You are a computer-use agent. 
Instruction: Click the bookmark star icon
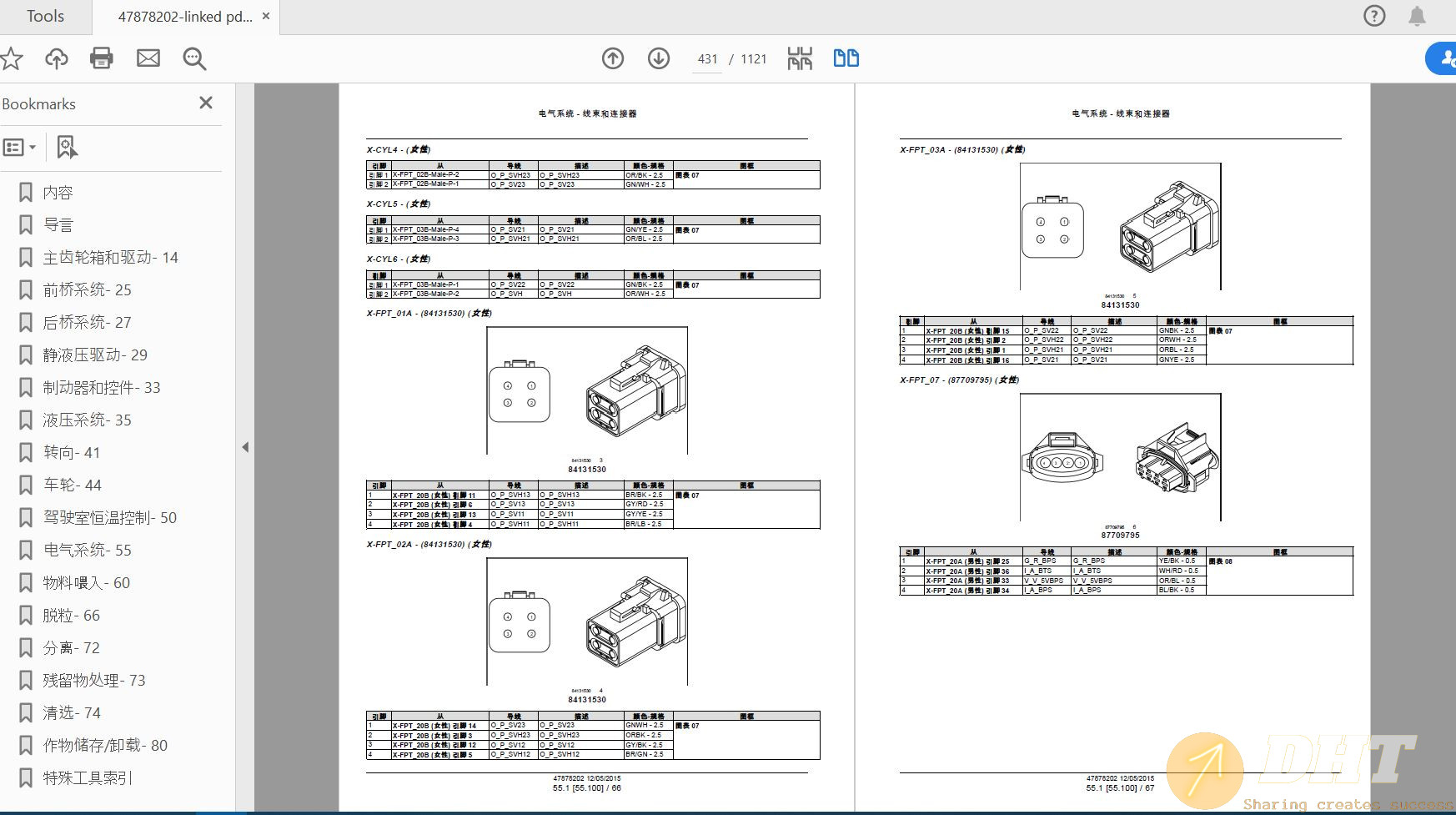[12, 58]
